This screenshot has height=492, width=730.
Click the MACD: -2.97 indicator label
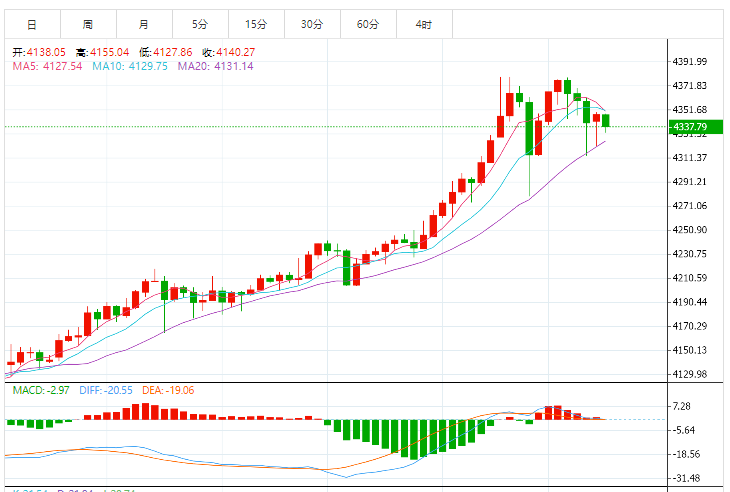pyautogui.click(x=39, y=390)
